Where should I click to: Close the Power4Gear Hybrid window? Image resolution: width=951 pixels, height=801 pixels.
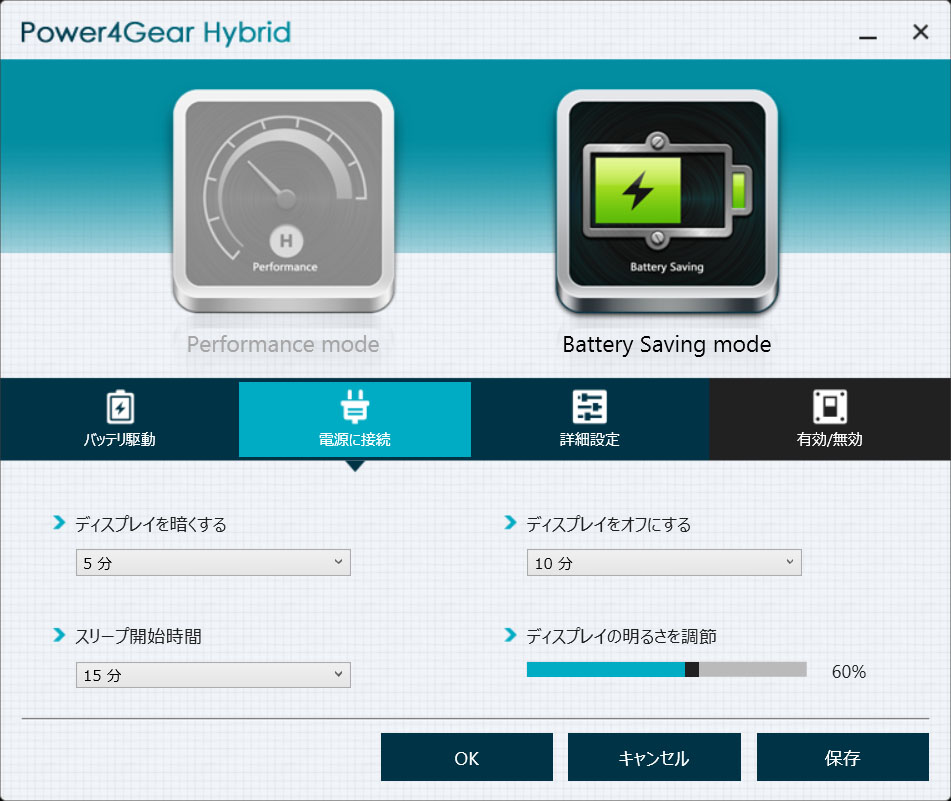pyautogui.click(x=920, y=32)
